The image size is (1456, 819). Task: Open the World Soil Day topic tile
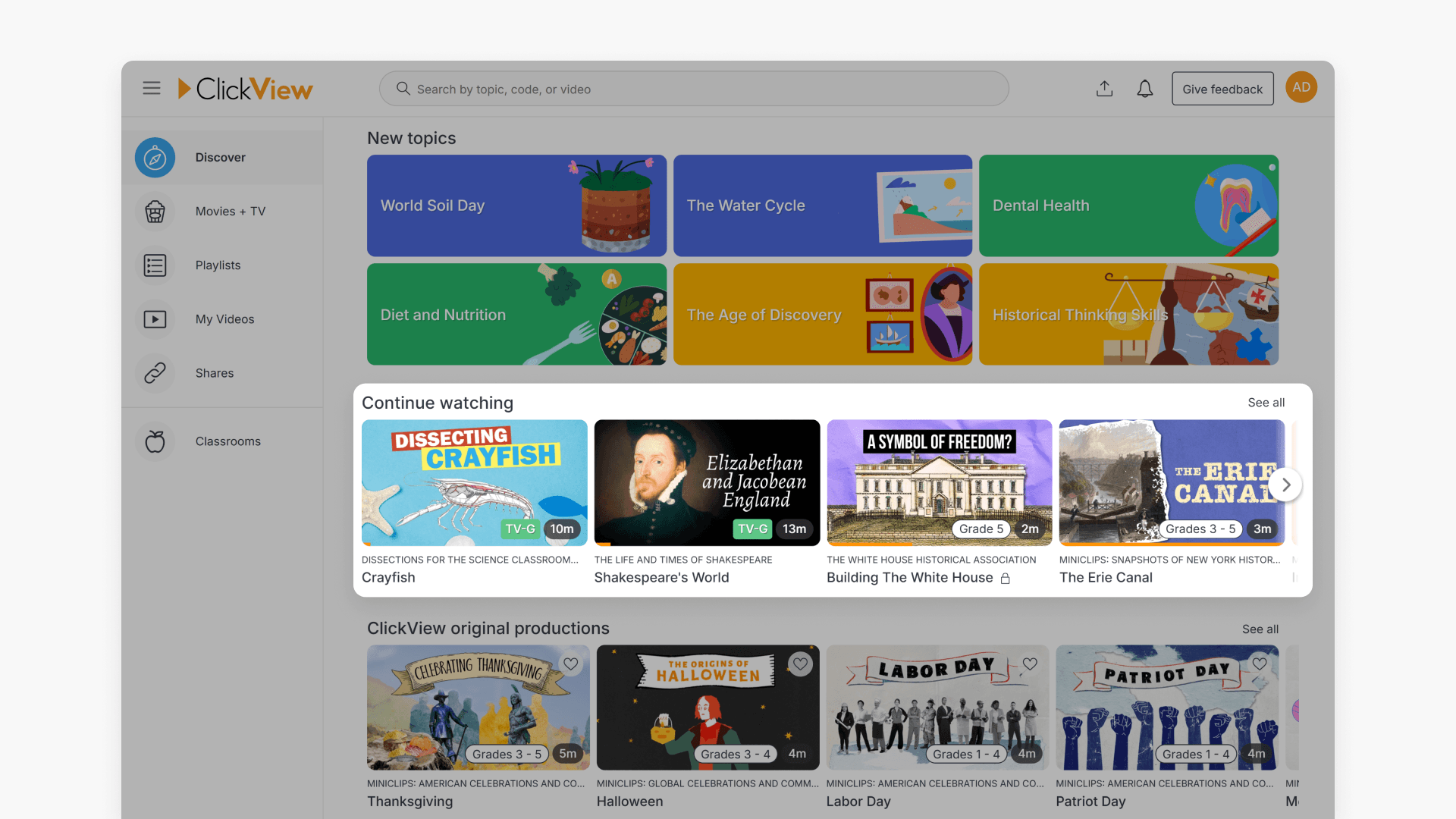click(516, 206)
